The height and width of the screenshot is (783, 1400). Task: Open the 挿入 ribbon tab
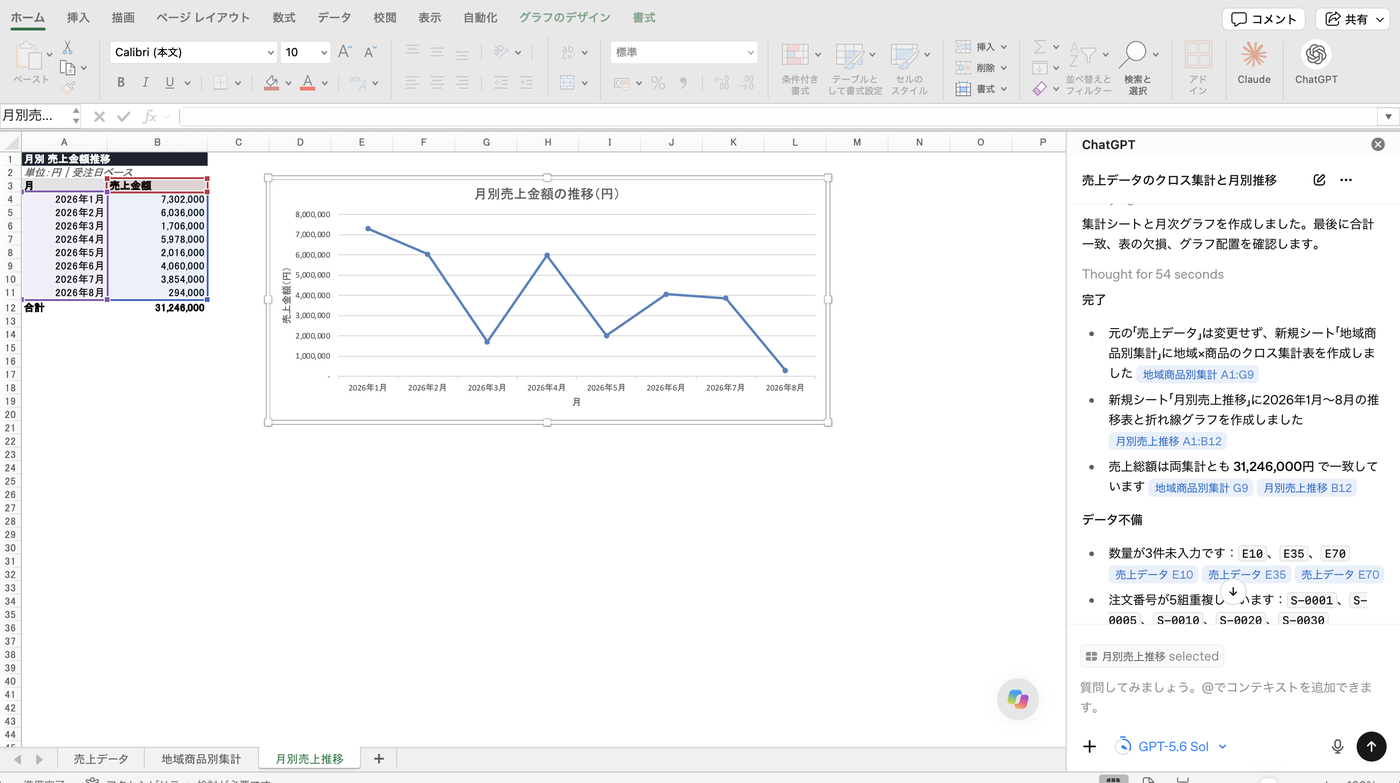pyautogui.click(x=78, y=18)
